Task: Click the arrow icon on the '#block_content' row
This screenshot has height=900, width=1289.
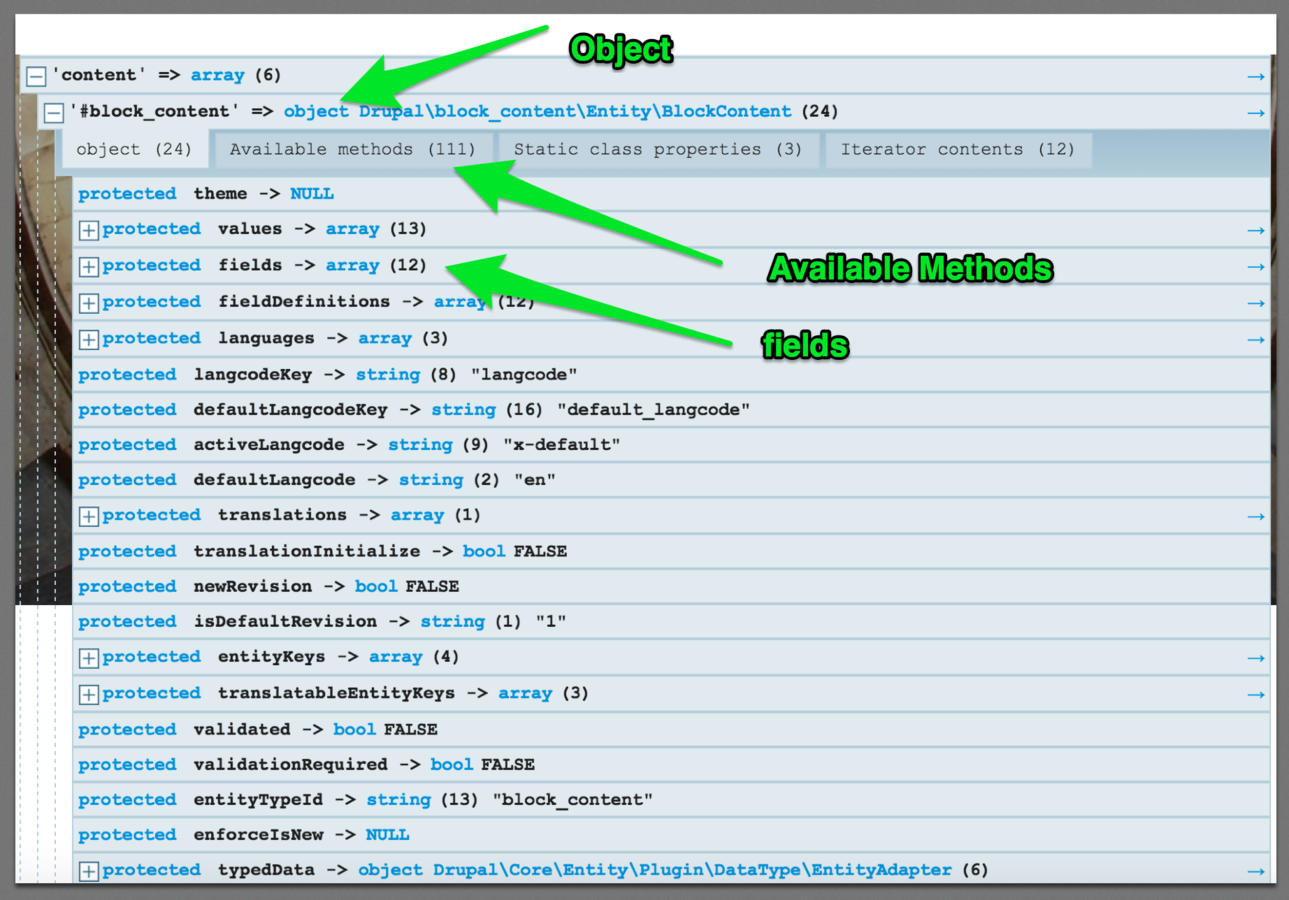Action: coord(1256,113)
